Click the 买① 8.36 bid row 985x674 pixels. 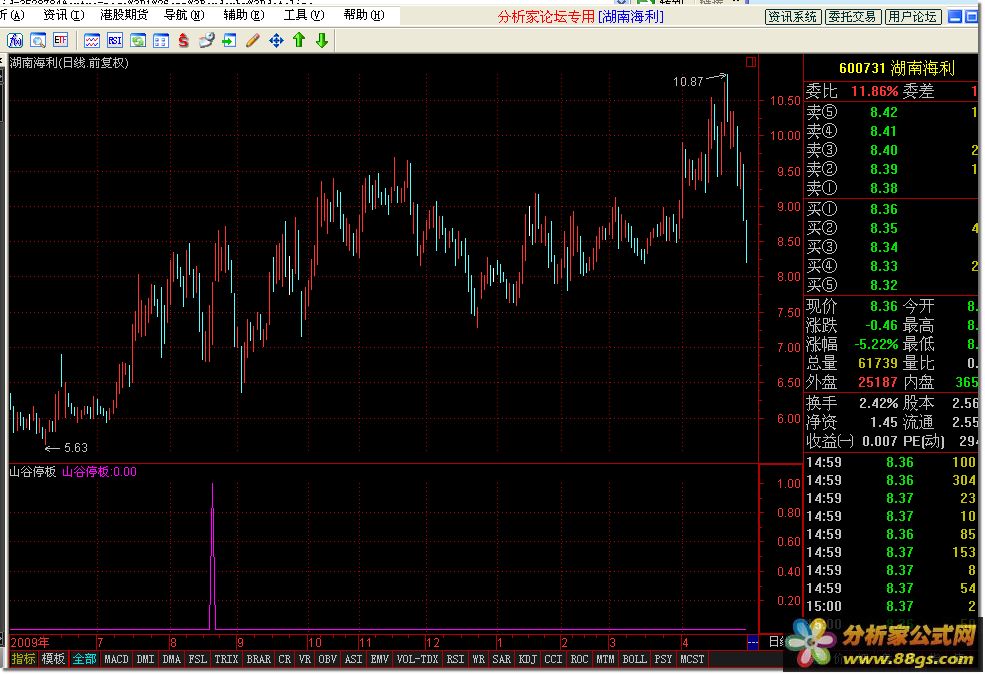[891, 209]
